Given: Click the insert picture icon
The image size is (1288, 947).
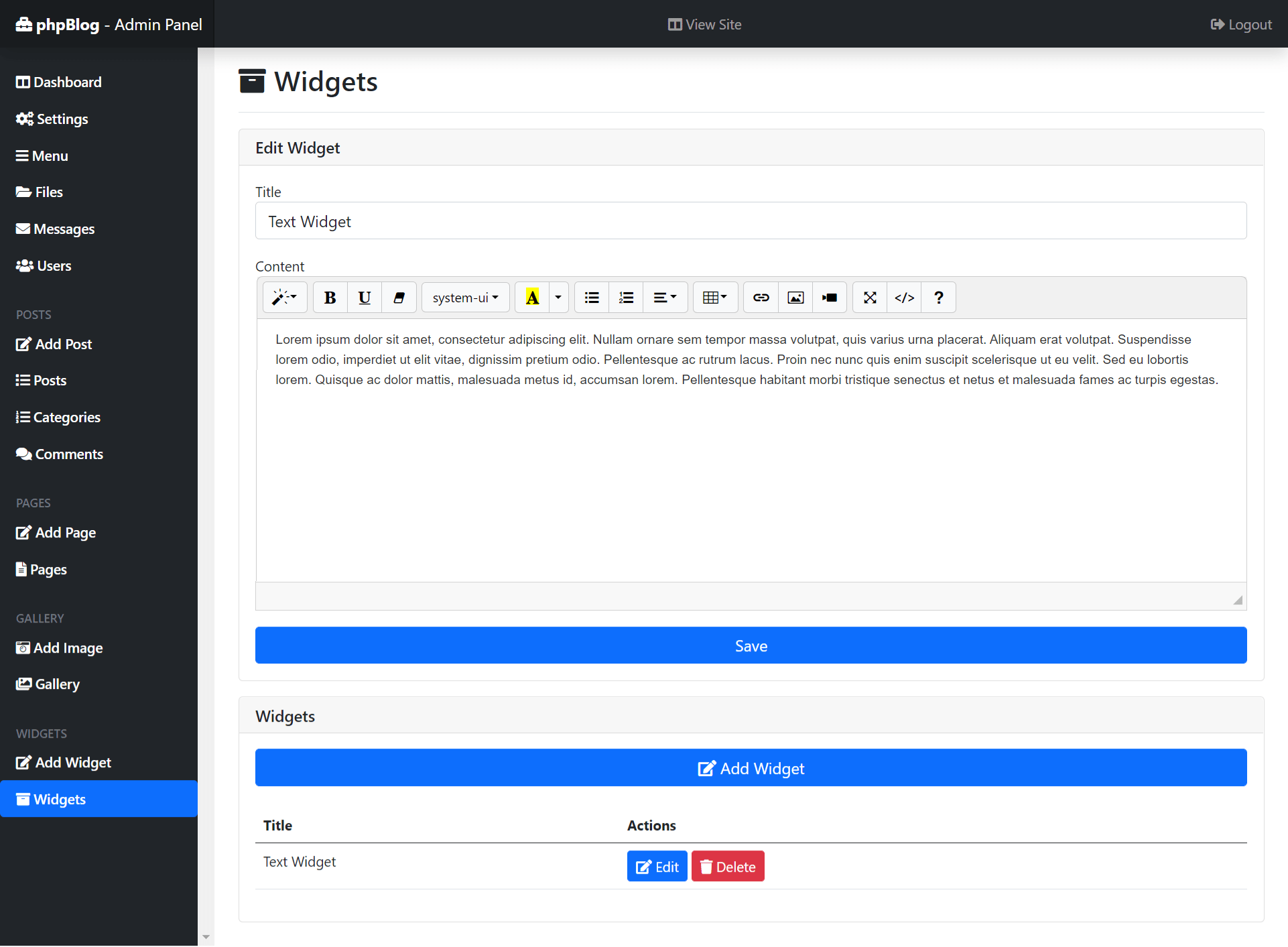Looking at the screenshot, I should coord(795,298).
